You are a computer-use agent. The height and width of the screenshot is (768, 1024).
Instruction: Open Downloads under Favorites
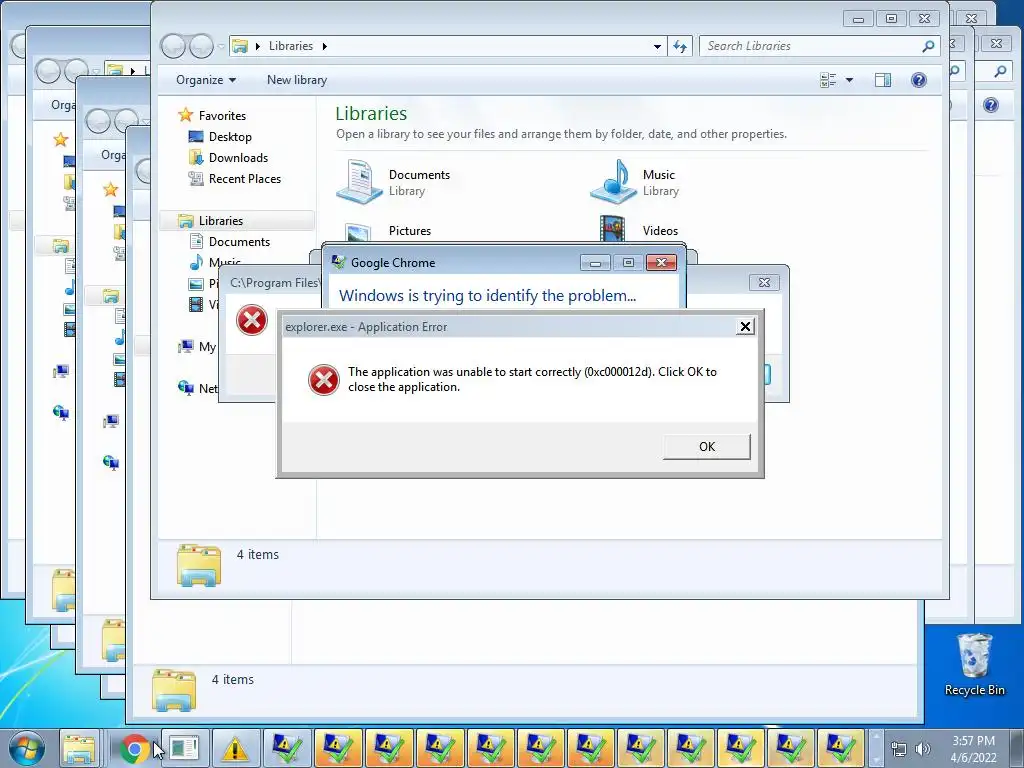tap(238, 158)
